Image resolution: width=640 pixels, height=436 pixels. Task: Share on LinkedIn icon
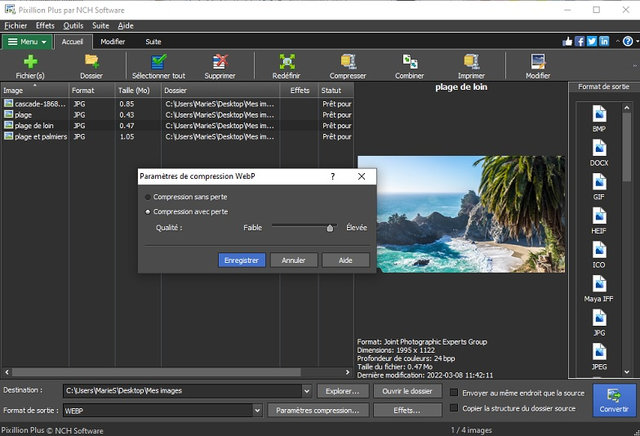[x=604, y=41]
